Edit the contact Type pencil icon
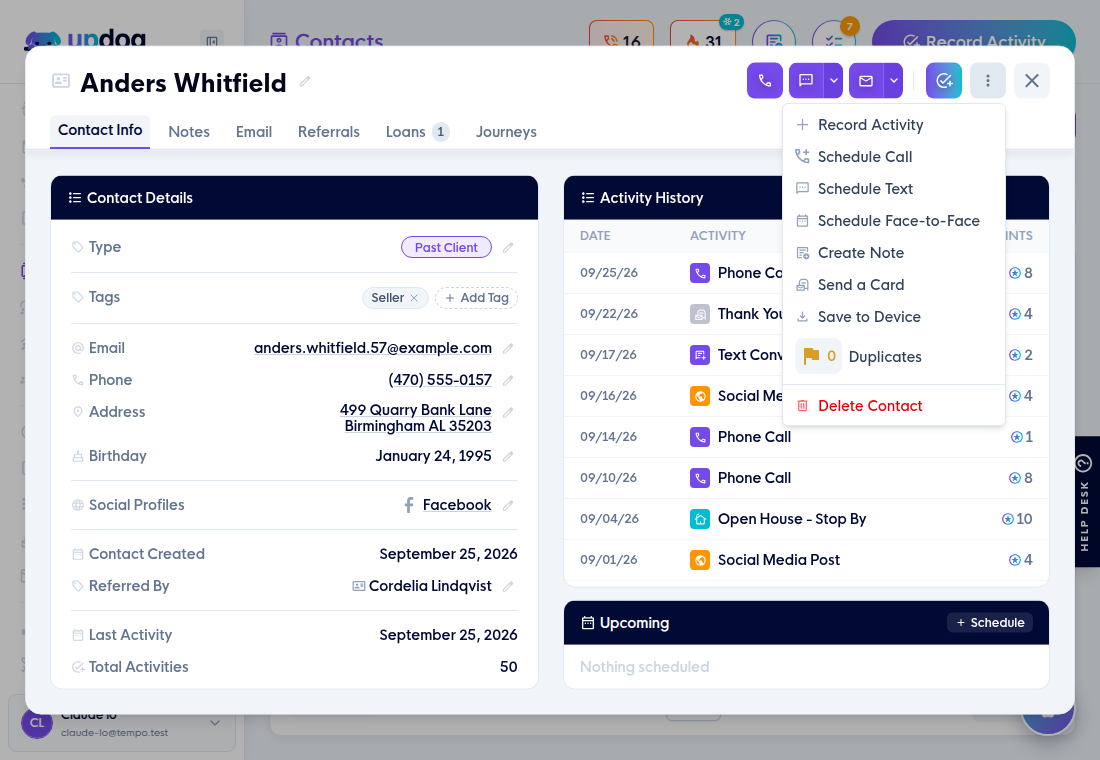Screen dimensions: 1100x760 pyautogui.click(x=508, y=247)
